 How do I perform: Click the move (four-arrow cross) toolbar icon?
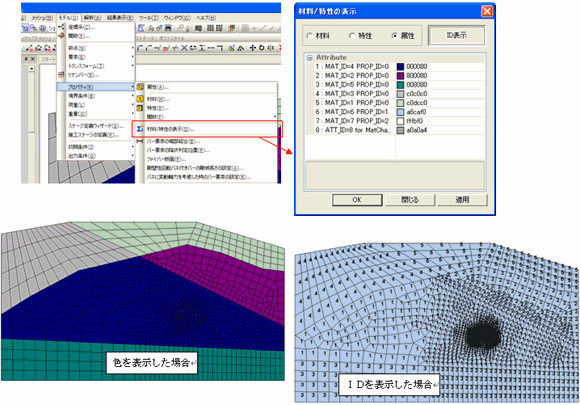[x=253, y=48]
